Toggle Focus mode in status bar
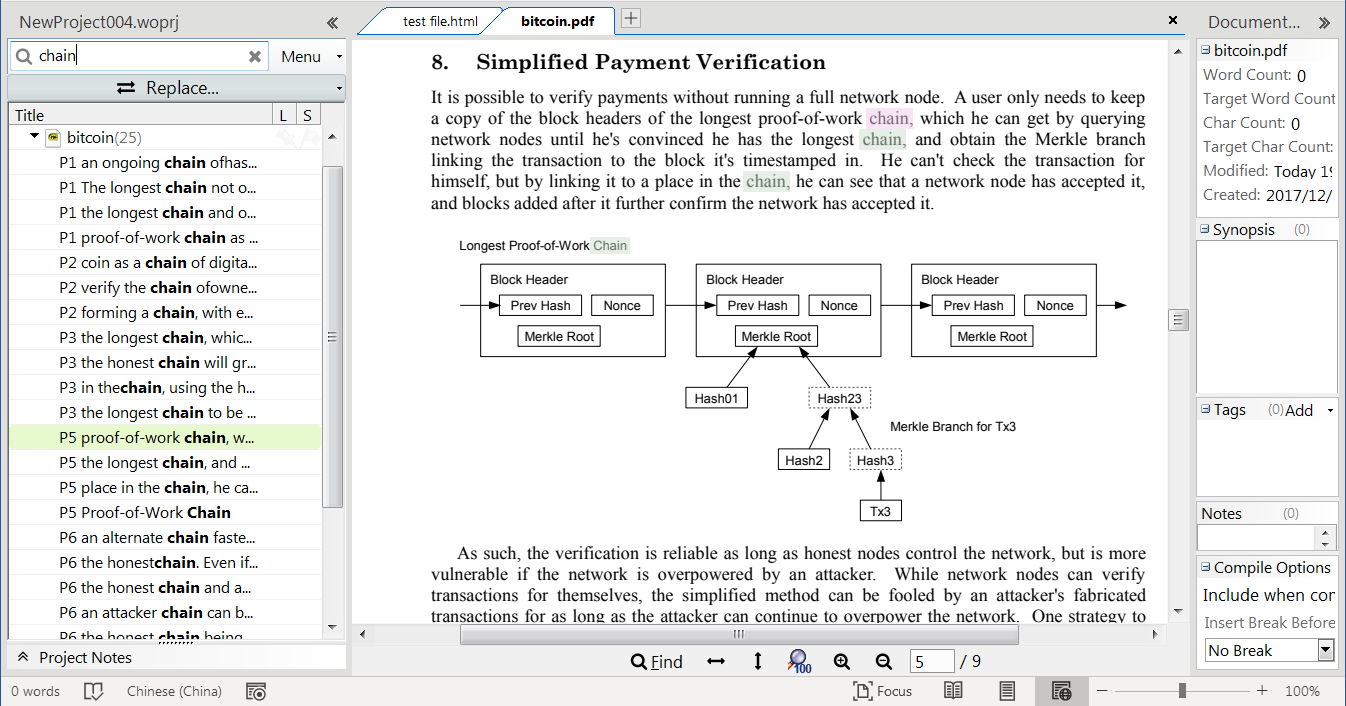The height and width of the screenshot is (706, 1346). [x=882, y=691]
